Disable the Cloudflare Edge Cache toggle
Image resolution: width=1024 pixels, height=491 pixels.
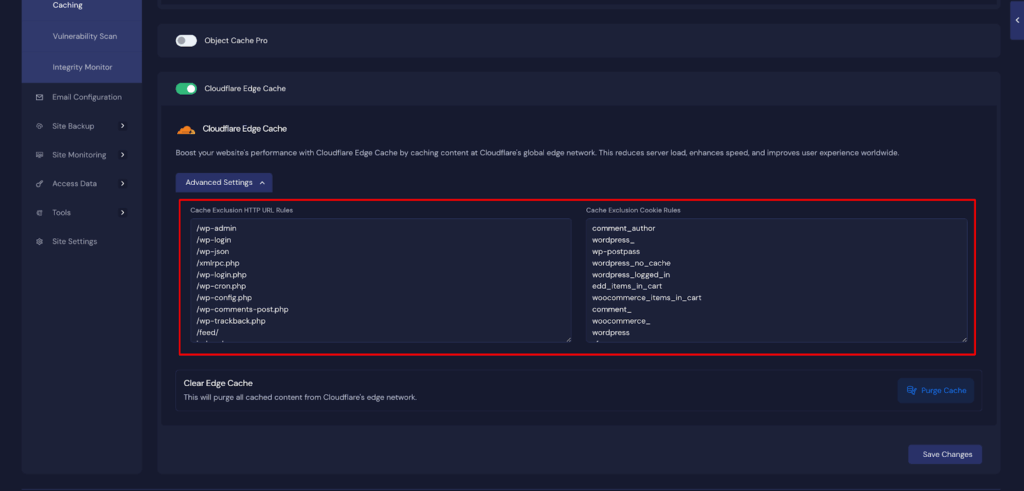(186, 89)
